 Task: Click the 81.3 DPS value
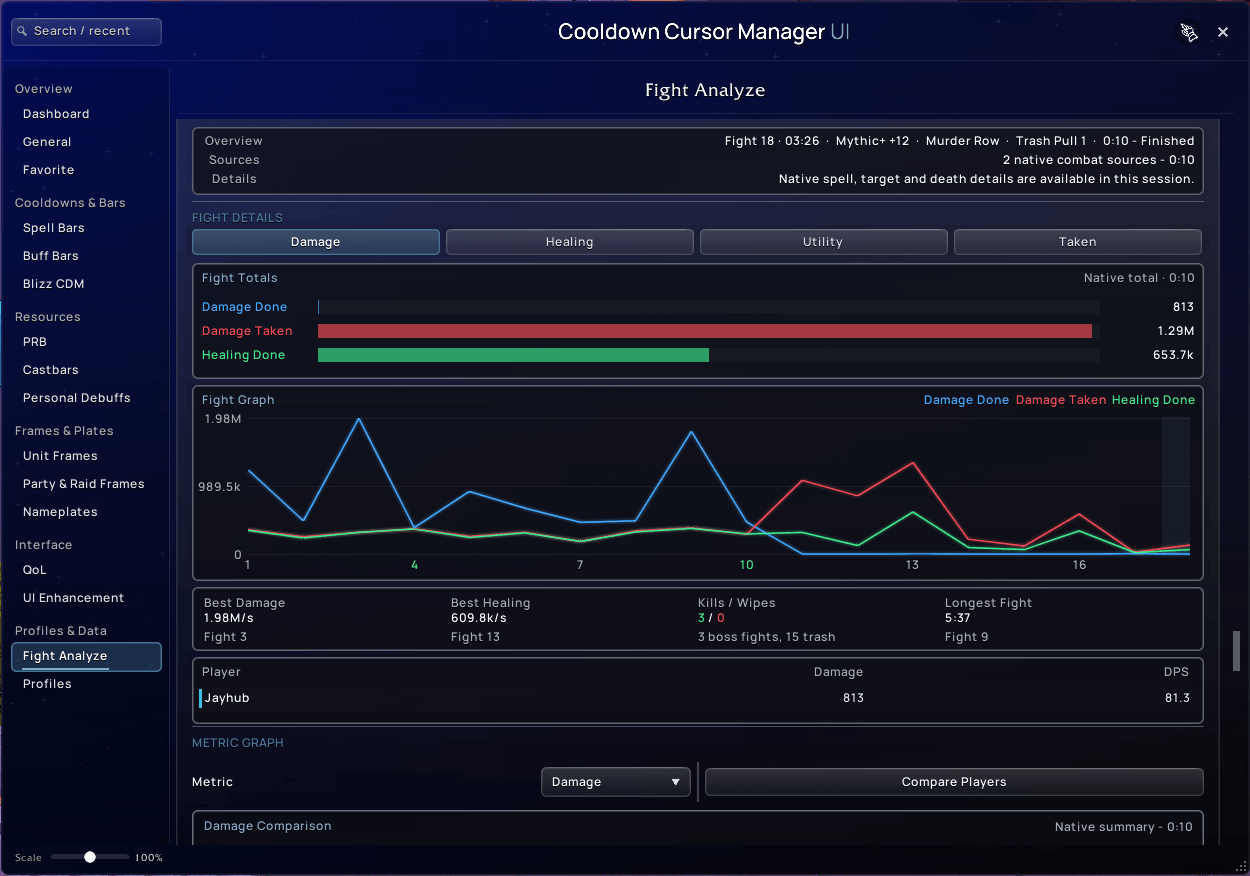[x=1177, y=698]
